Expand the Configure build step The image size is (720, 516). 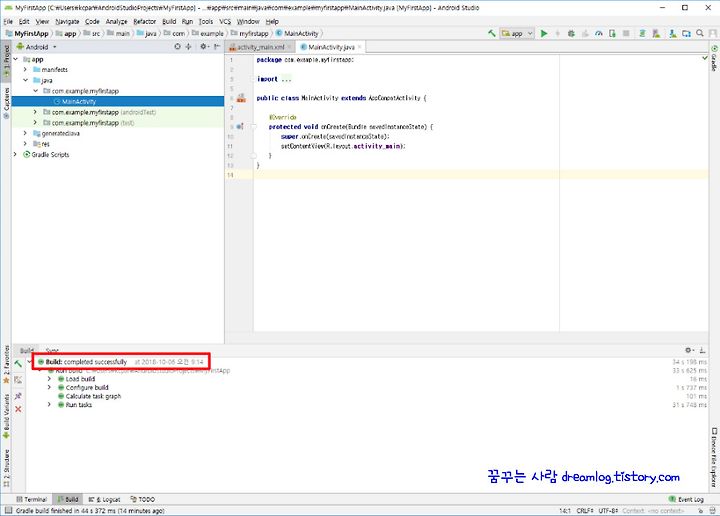pos(49,387)
